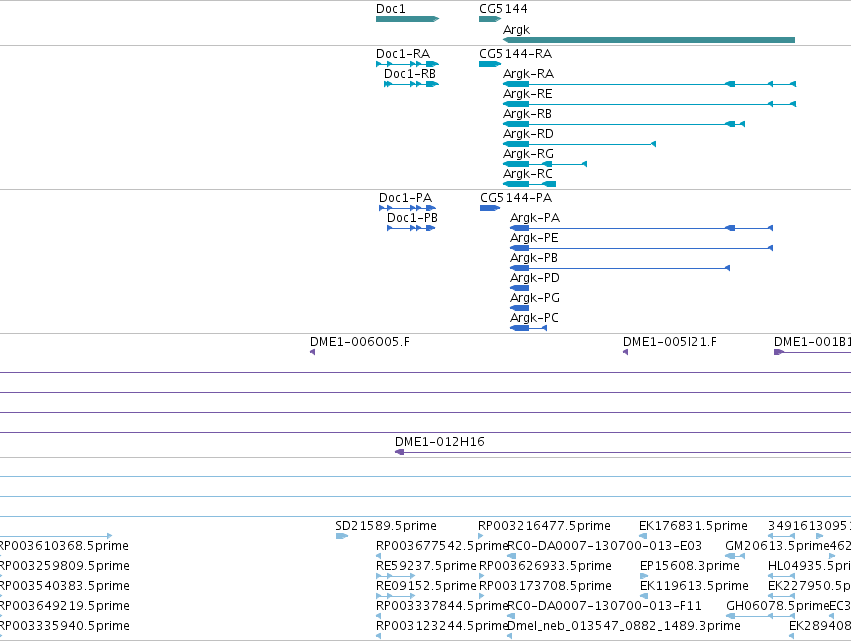Click the DME1-012H16 feature label
Viewport: 851px width, 641px height.
click(x=440, y=442)
